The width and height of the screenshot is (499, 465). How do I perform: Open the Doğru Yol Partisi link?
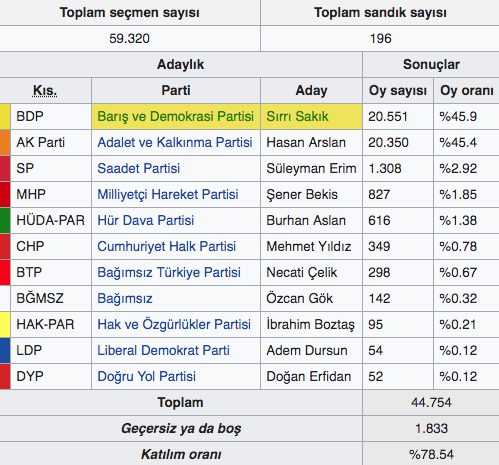click(146, 377)
